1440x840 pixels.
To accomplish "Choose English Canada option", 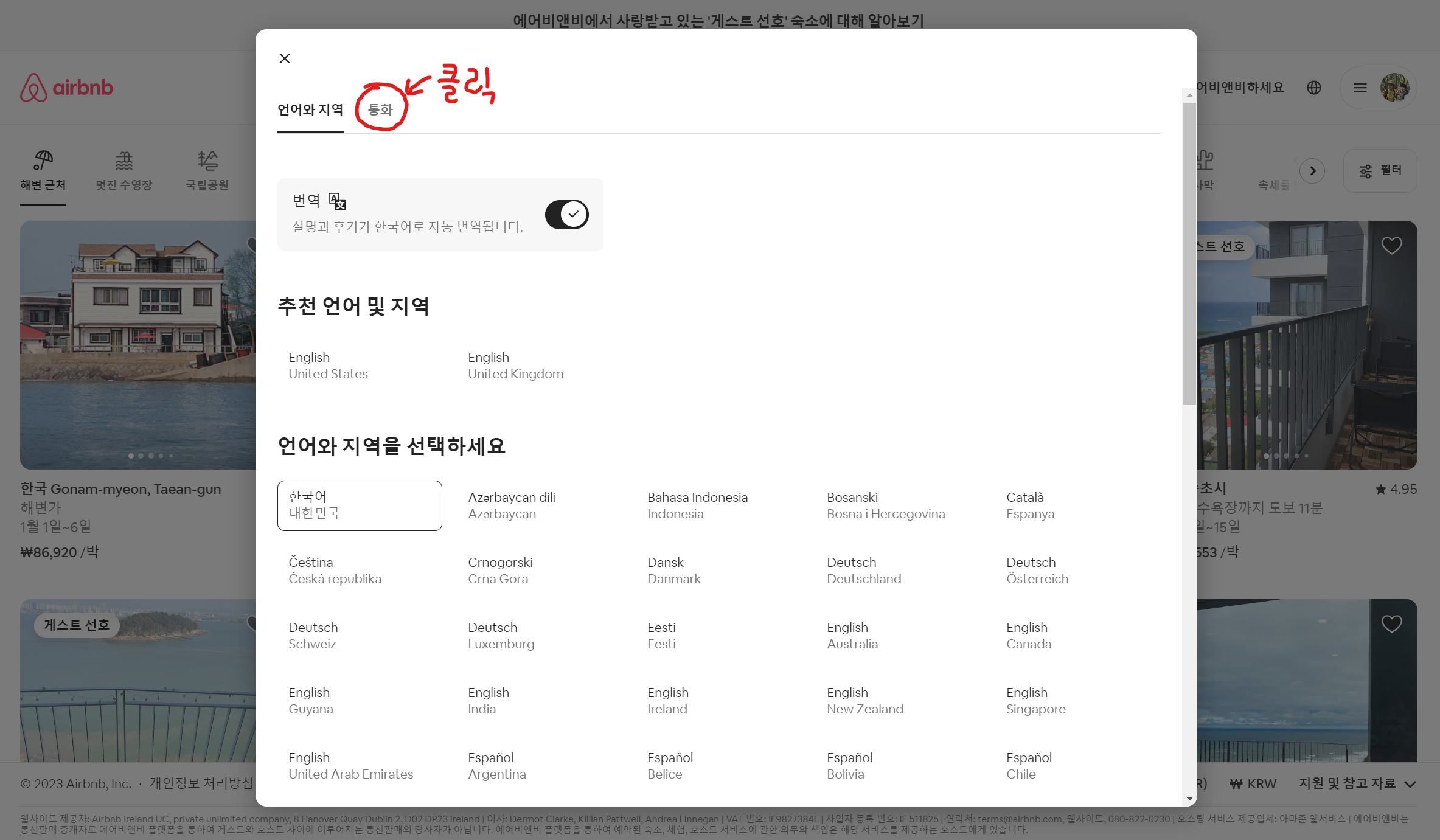I will pyautogui.click(x=1077, y=636).
